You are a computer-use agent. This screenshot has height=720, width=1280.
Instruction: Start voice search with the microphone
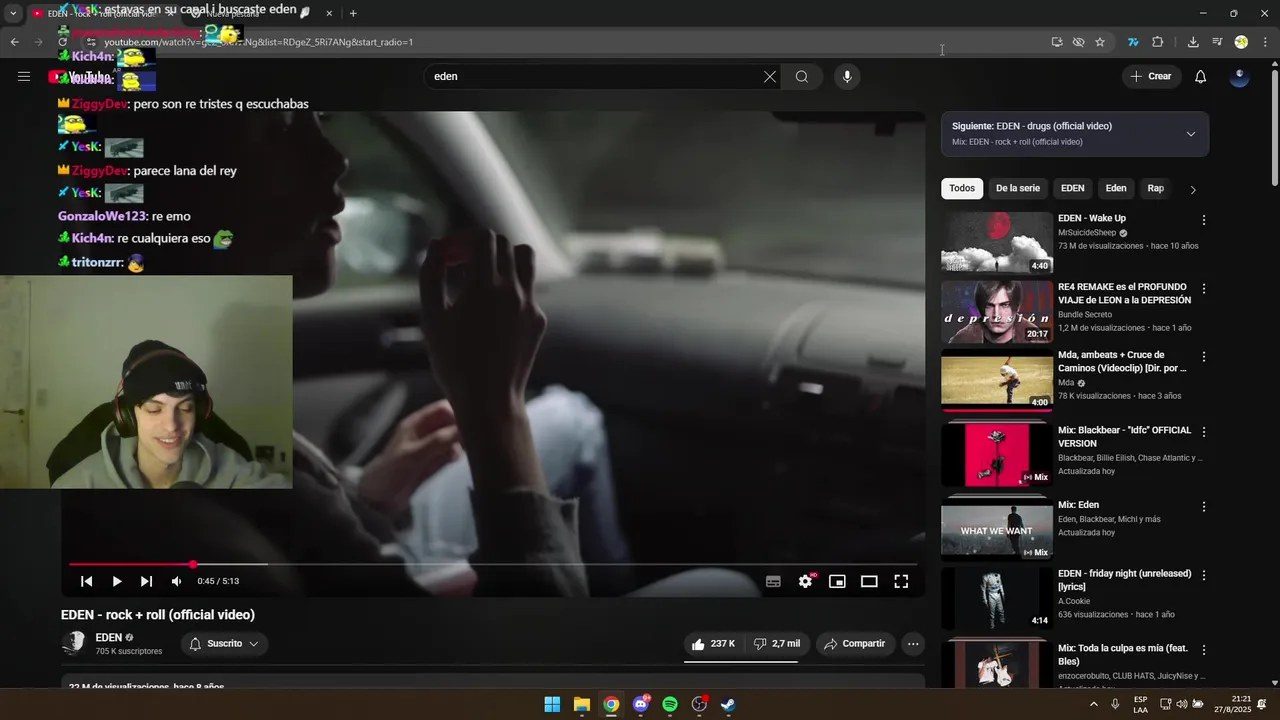[x=847, y=77]
